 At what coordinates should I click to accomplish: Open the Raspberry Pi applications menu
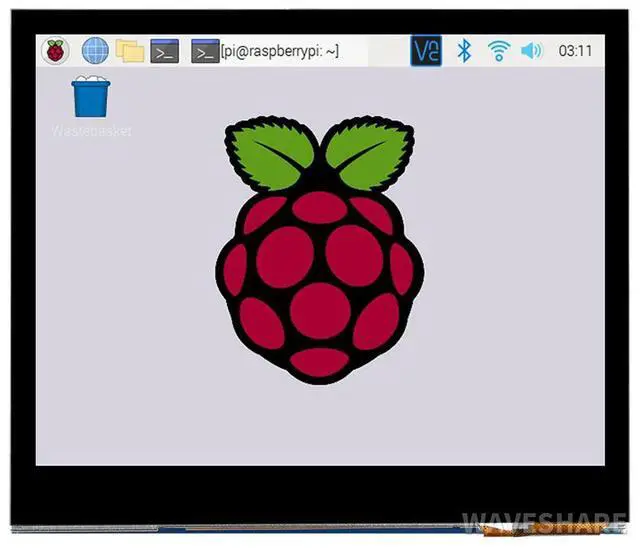pyautogui.click(x=55, y=50)
